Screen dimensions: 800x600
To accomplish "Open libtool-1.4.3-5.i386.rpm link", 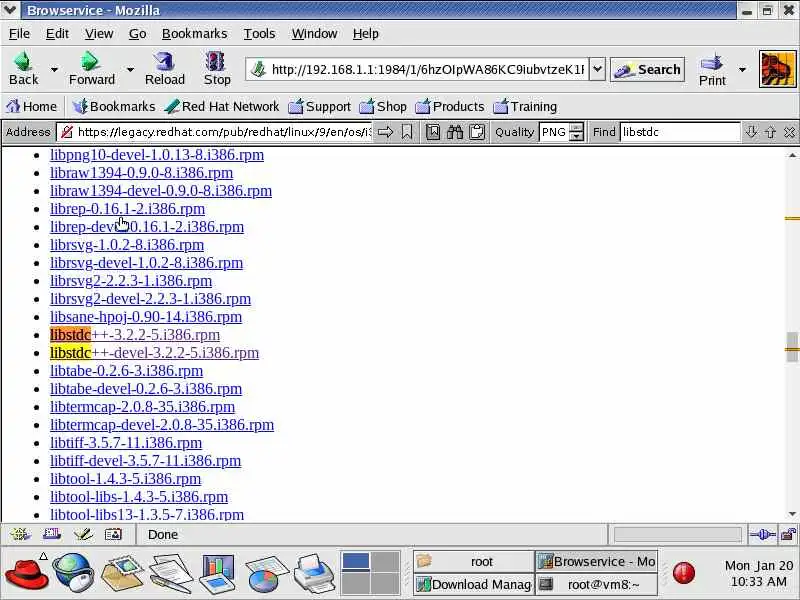I will click(126, 479).
